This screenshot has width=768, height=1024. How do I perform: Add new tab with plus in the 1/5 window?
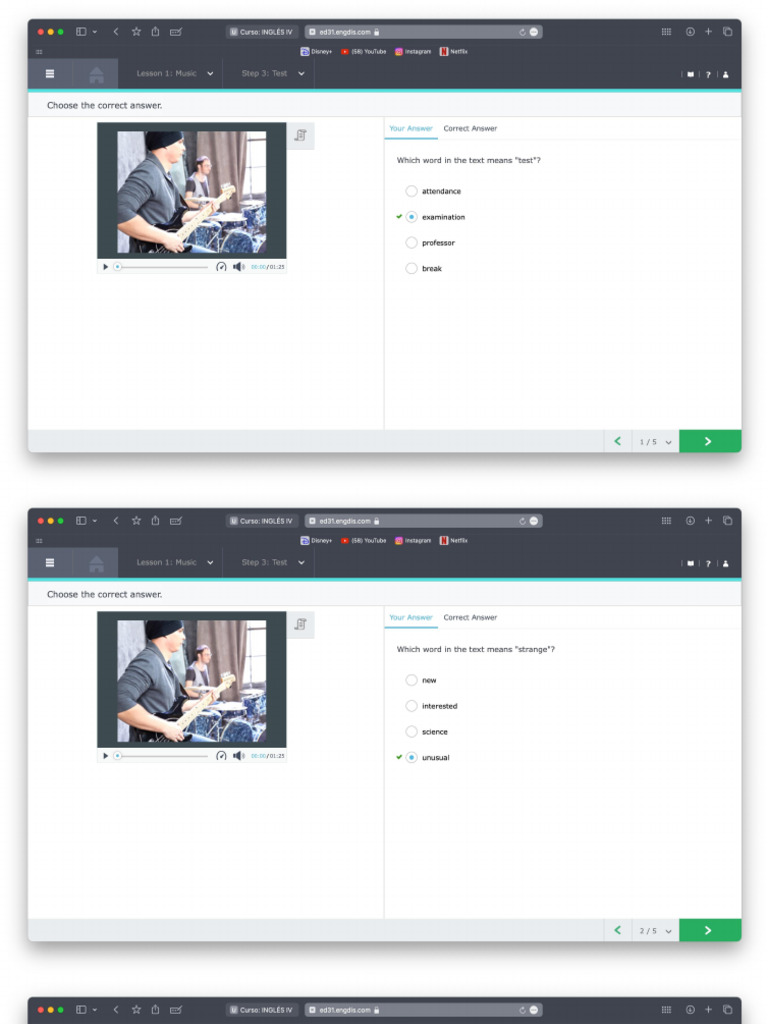(708, 31)
